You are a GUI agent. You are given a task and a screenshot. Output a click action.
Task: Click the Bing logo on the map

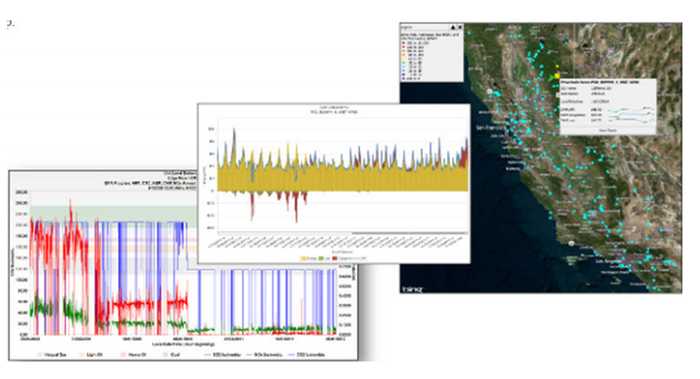412,289
